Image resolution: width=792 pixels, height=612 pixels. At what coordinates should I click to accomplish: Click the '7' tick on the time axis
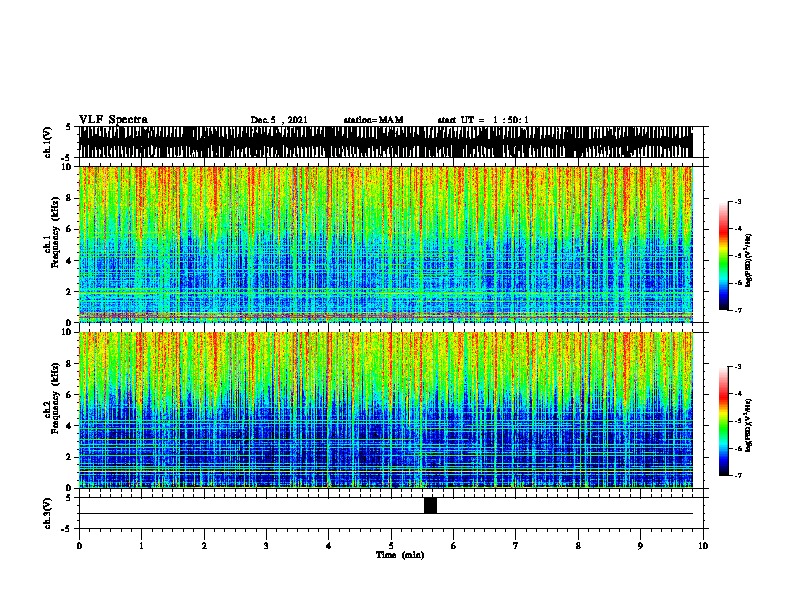tap(516, 546)
